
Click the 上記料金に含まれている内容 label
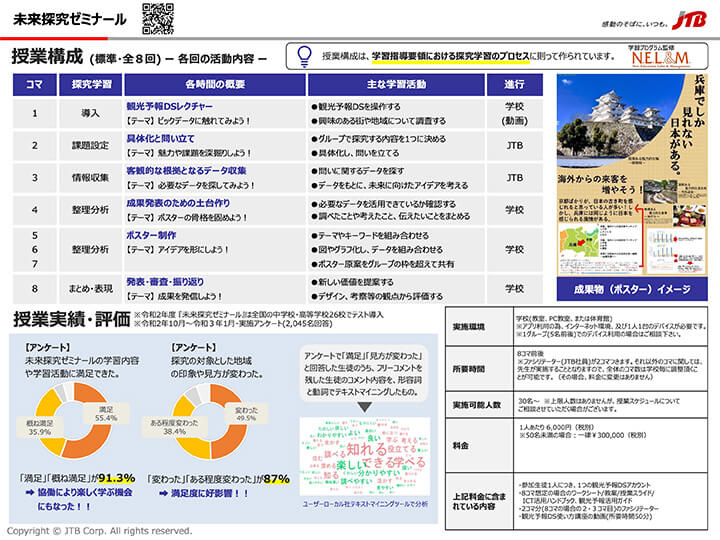(x=479, y=501)
